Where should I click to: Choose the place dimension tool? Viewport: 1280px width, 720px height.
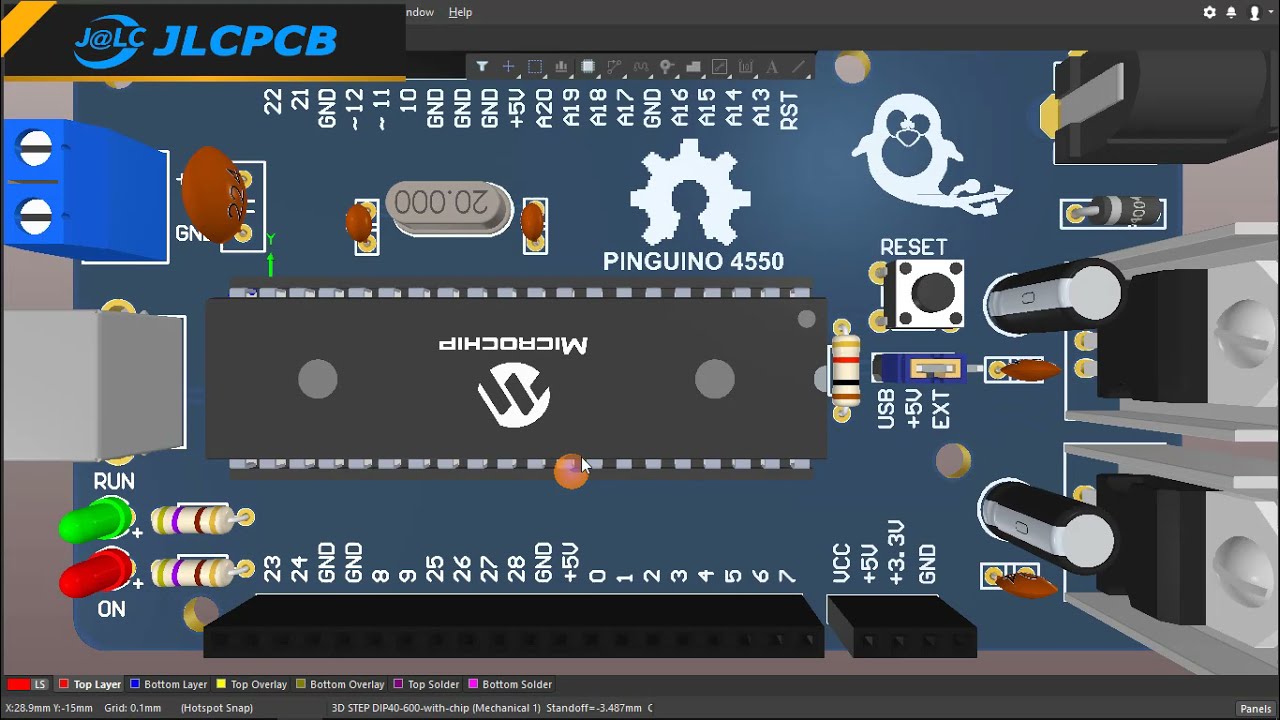click(746, 67)
